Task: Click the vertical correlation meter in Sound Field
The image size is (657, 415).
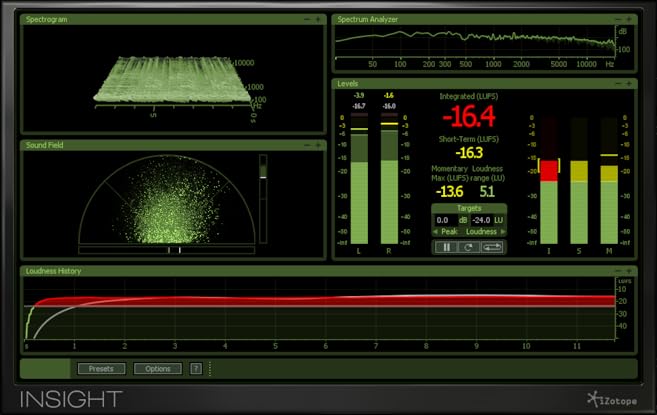Action: [x=263, y=199]
